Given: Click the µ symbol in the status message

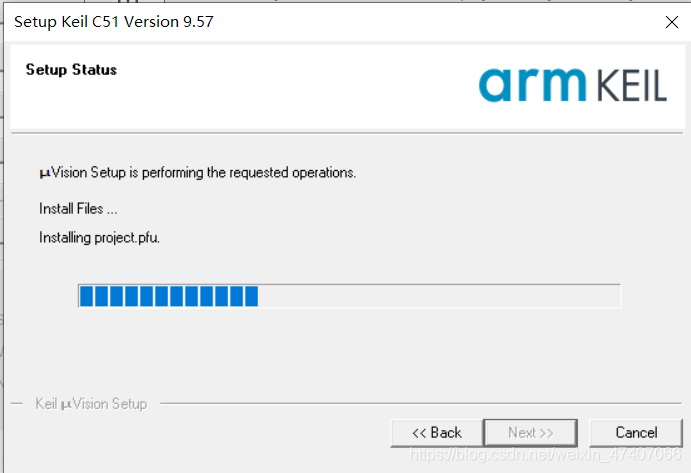Looking at the screenshot, I should 45,173.
